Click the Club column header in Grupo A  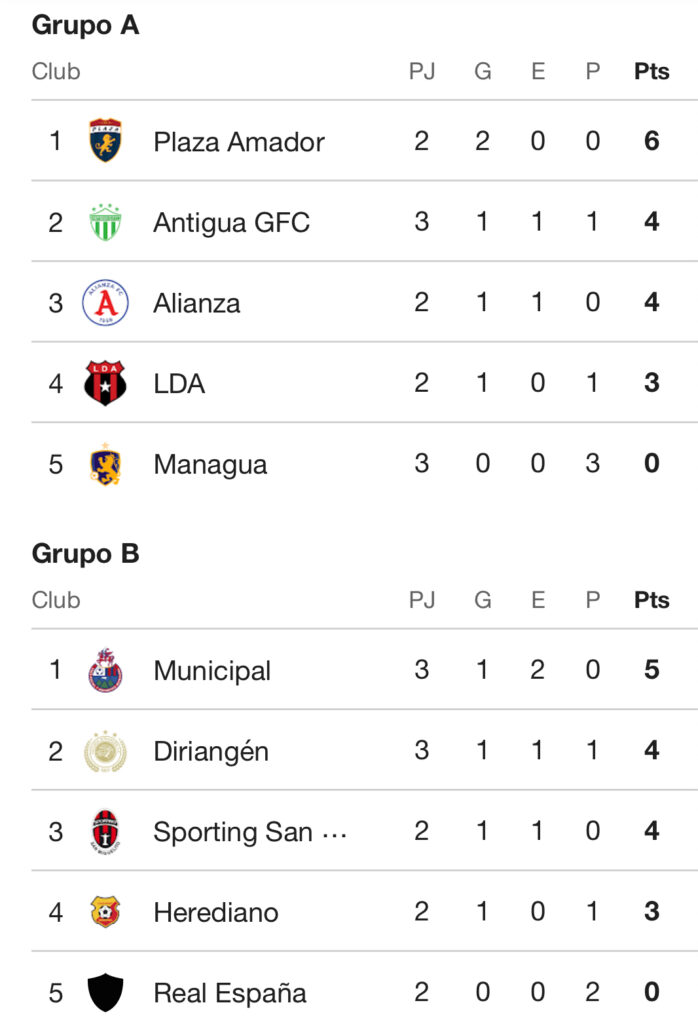56,72
